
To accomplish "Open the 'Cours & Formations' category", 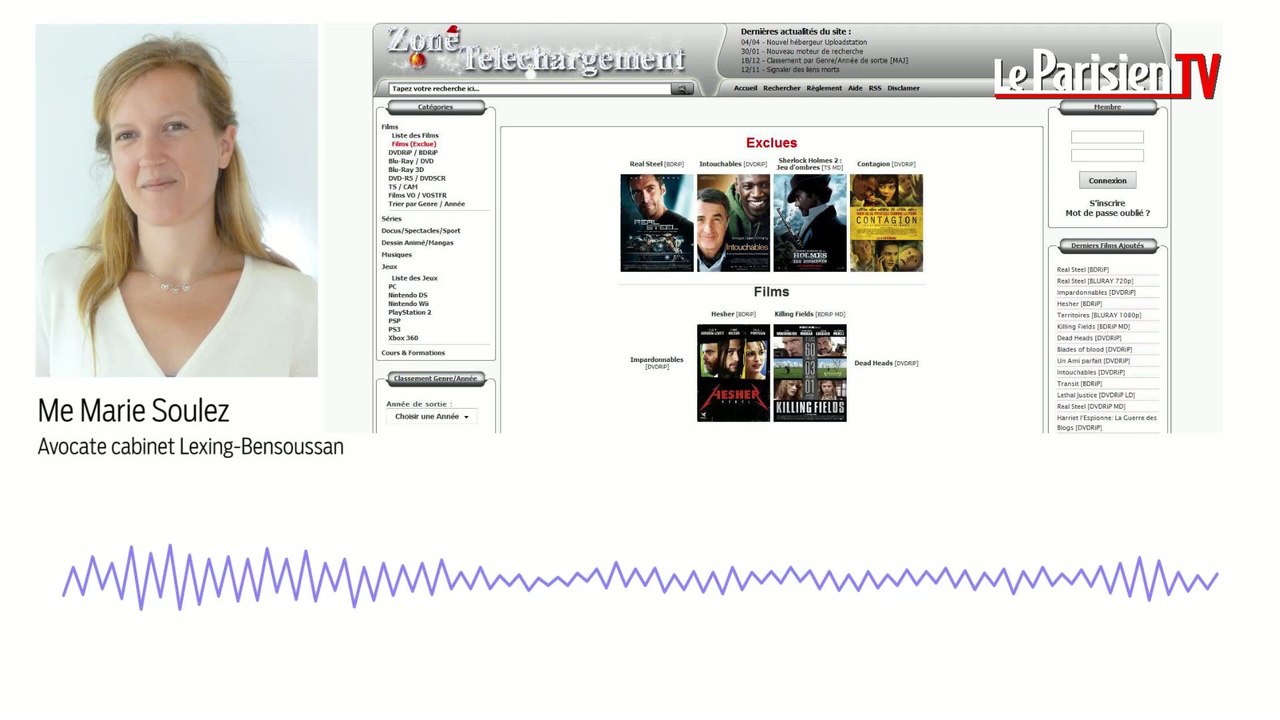I will coord(413,353).
